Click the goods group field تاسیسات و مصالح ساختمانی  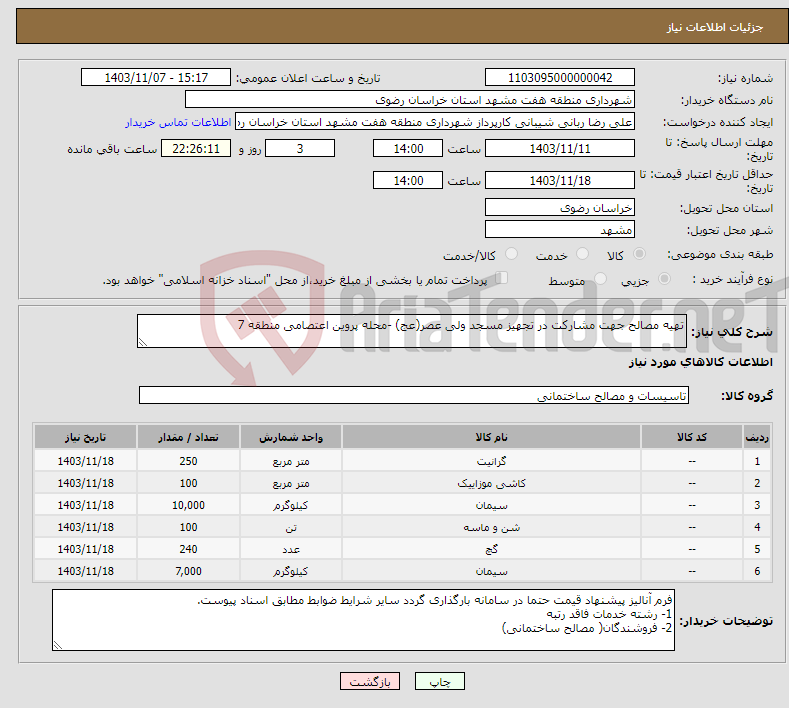tap(414, 396)
